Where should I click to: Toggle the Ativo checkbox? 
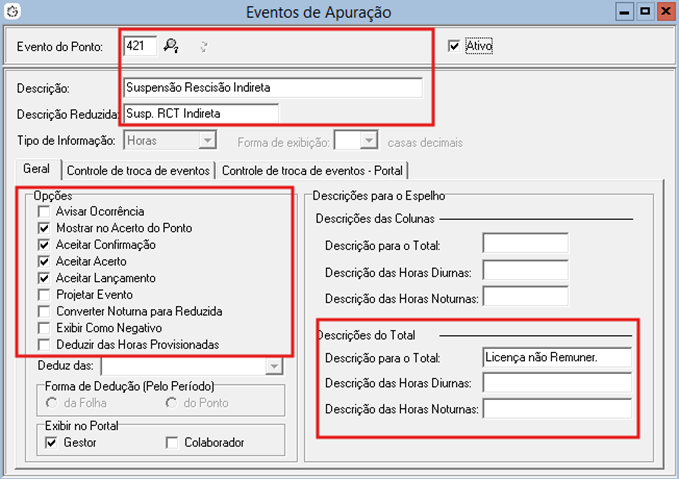click(x=456, y=46)
